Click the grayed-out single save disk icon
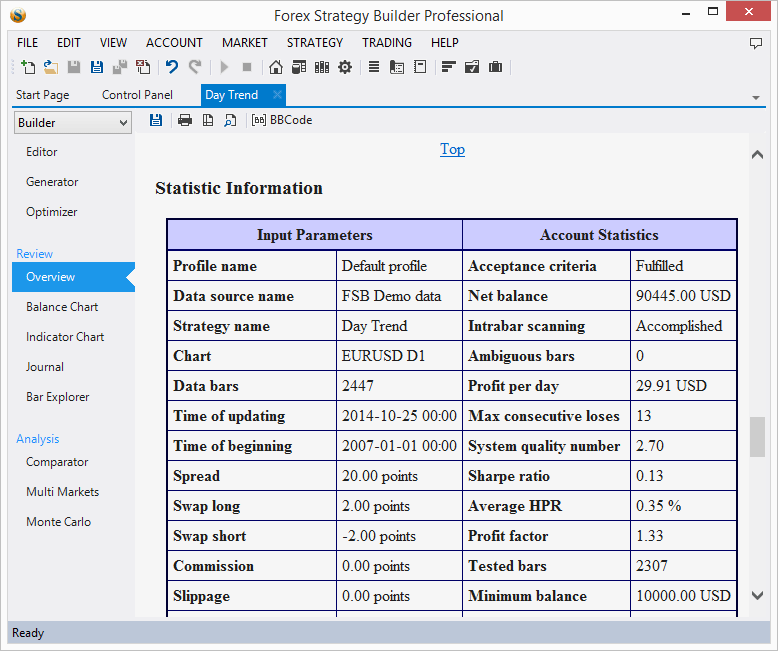778x651 pixels. pyautogui.click(x=74, y=67)
